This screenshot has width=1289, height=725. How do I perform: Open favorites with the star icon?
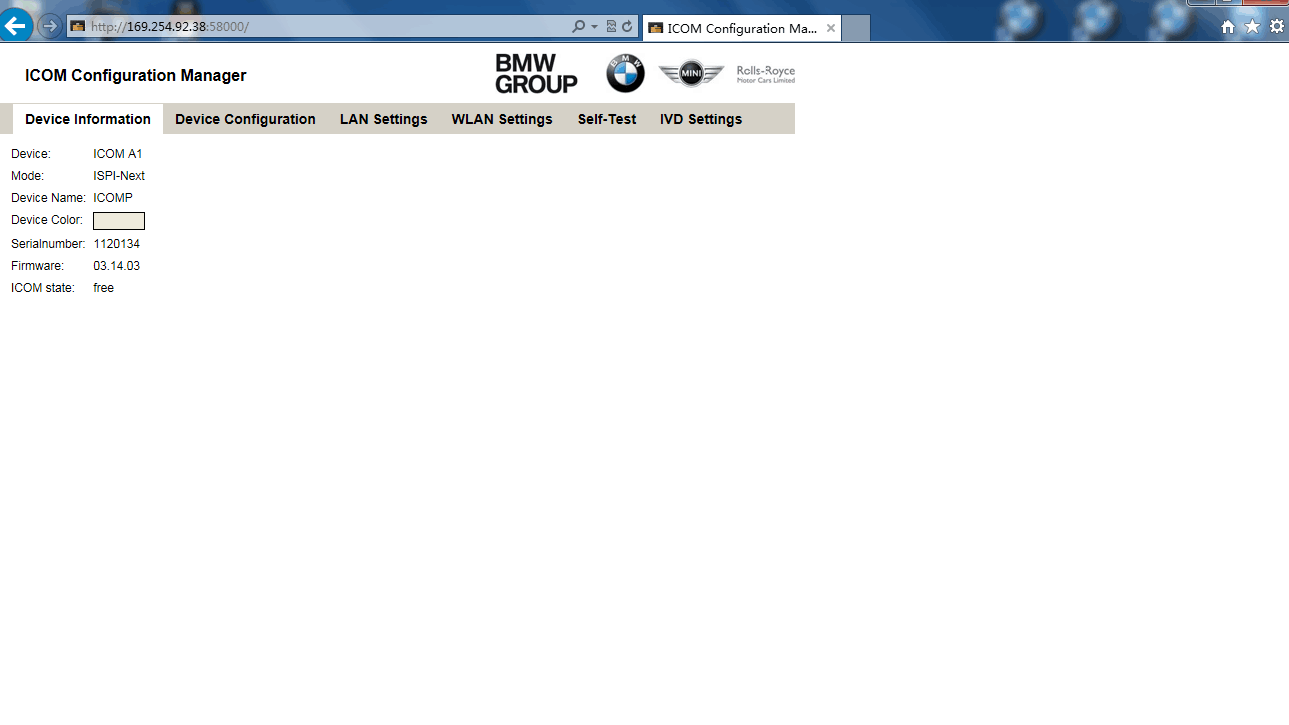point(1252,27)
